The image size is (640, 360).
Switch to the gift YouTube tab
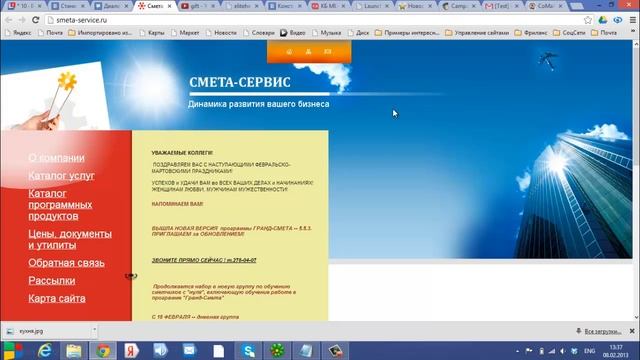198,6
